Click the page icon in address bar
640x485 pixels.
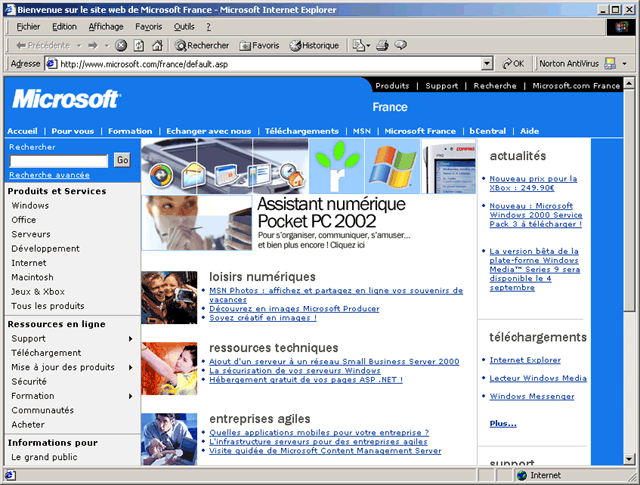click(x=51, y=64)
